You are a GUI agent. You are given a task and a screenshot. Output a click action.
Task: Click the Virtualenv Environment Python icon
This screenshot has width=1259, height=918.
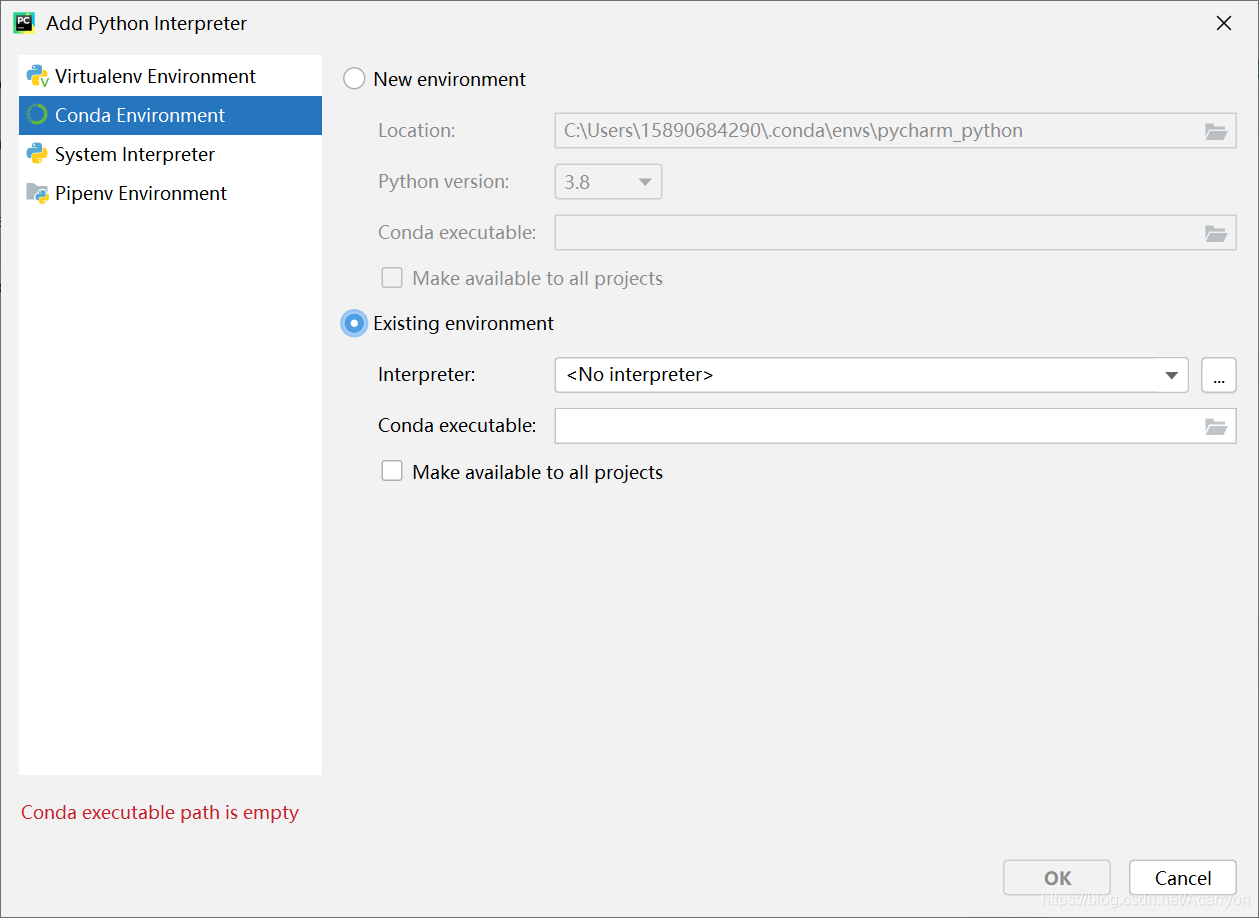point(38,76)
